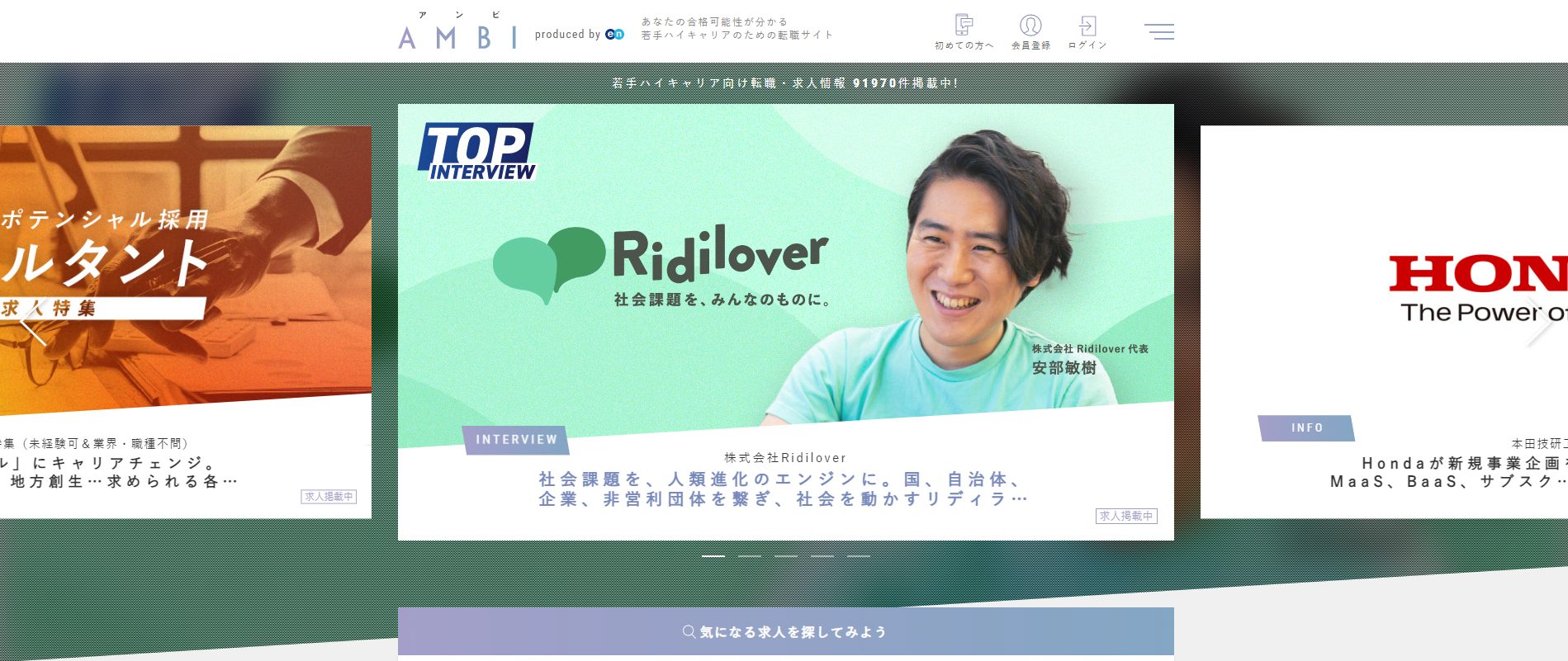The height and width of the screenshot is (661, 1568).
Task: Click the blue 'en' producer logo
Action: click(614, 35)
